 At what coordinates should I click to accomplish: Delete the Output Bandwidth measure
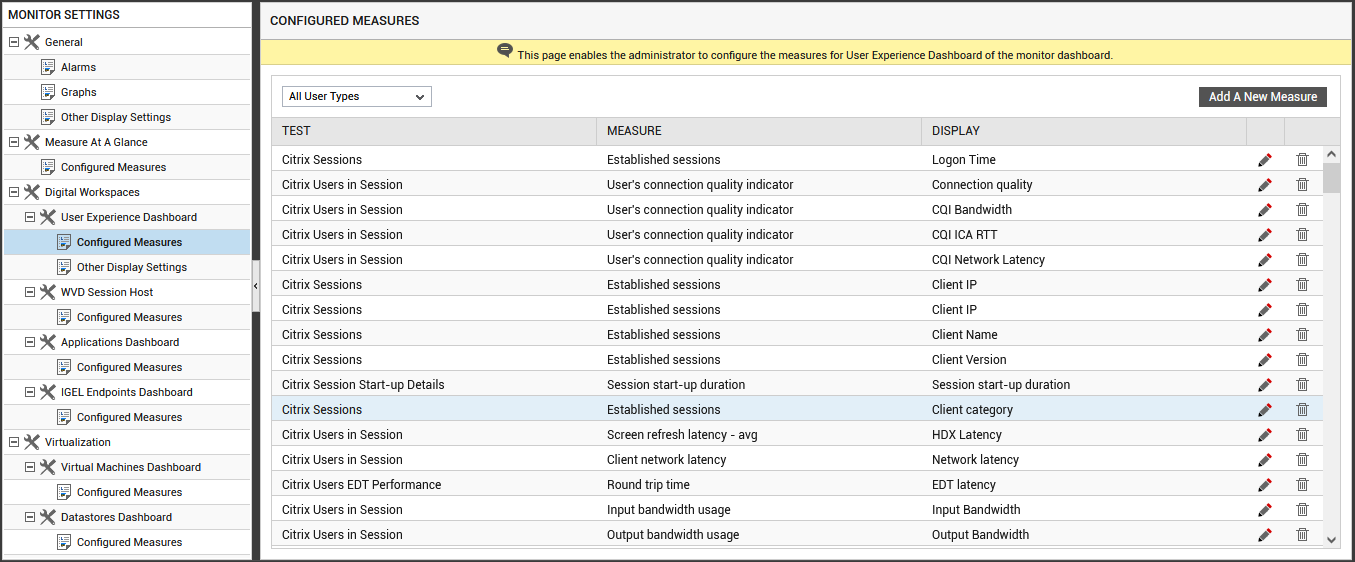1302,534
